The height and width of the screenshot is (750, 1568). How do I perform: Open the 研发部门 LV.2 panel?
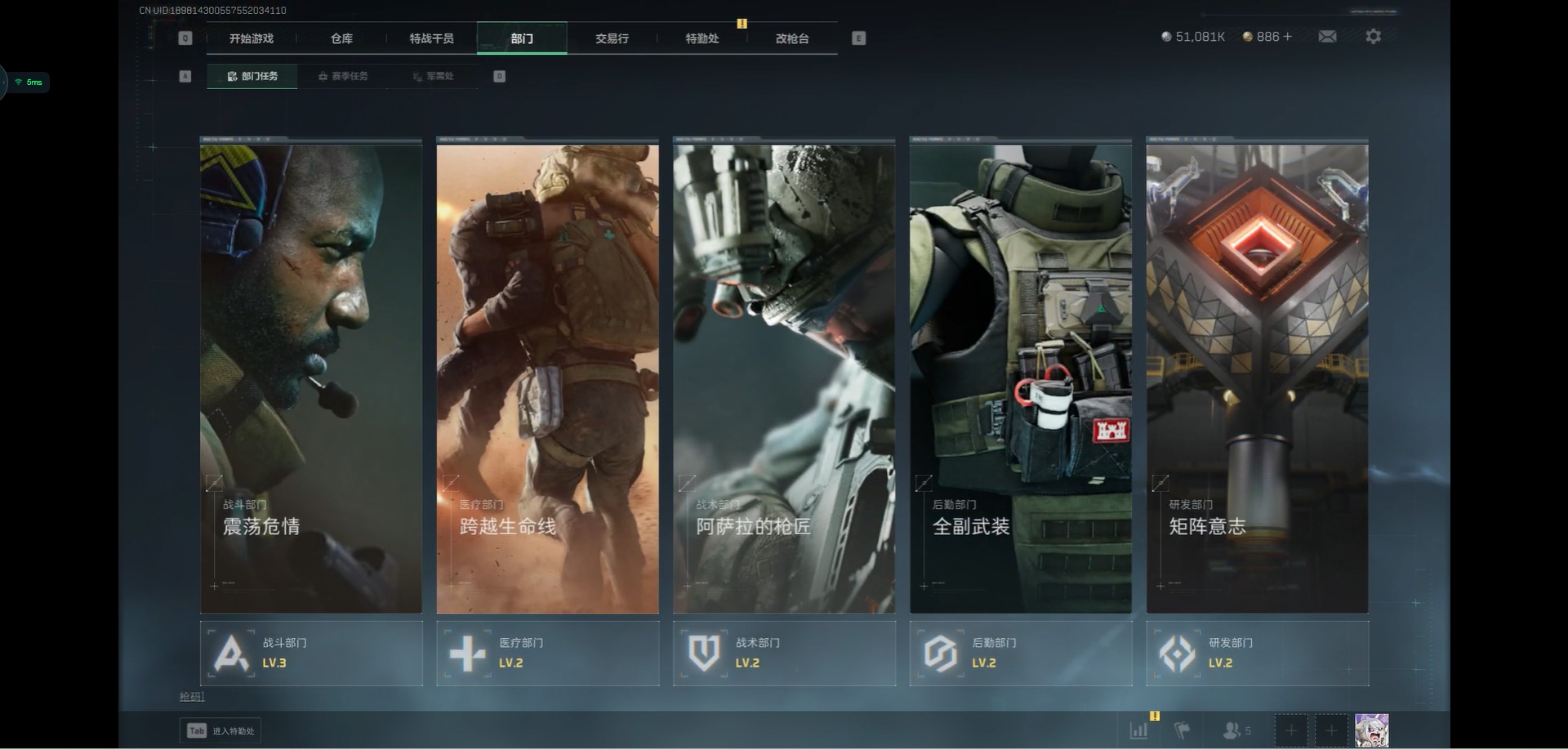click(x=1258, y=654)
